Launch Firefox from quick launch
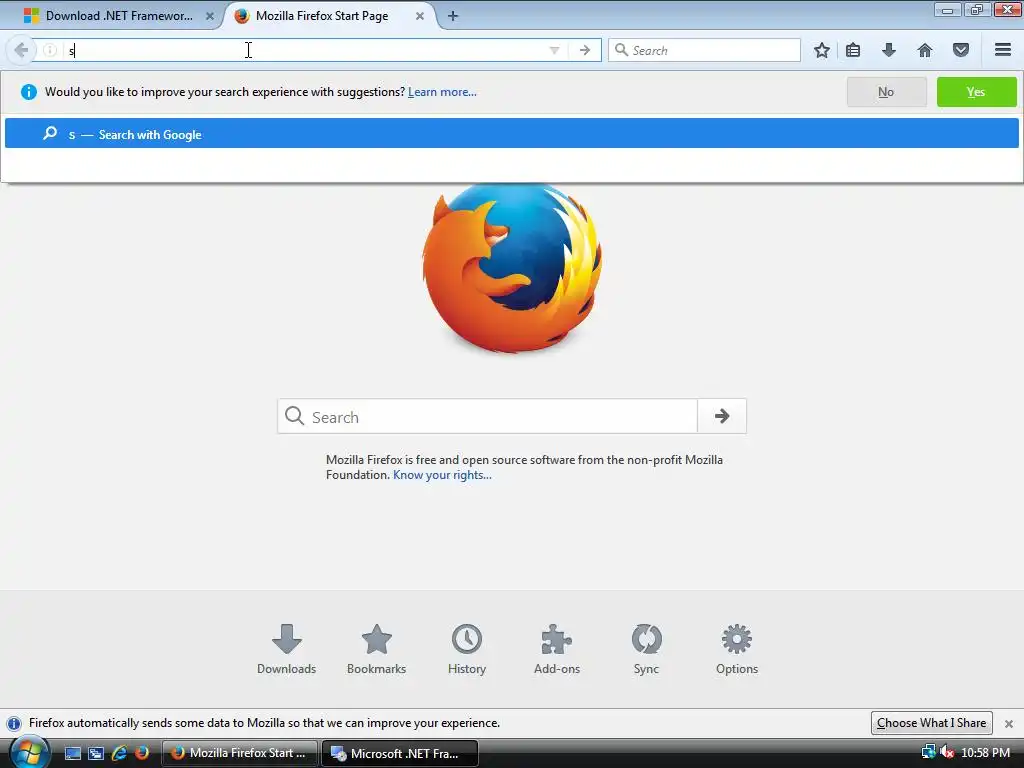Image resolution: width=1024 pixels, height=768 pixels. click(x=142, y=754)
